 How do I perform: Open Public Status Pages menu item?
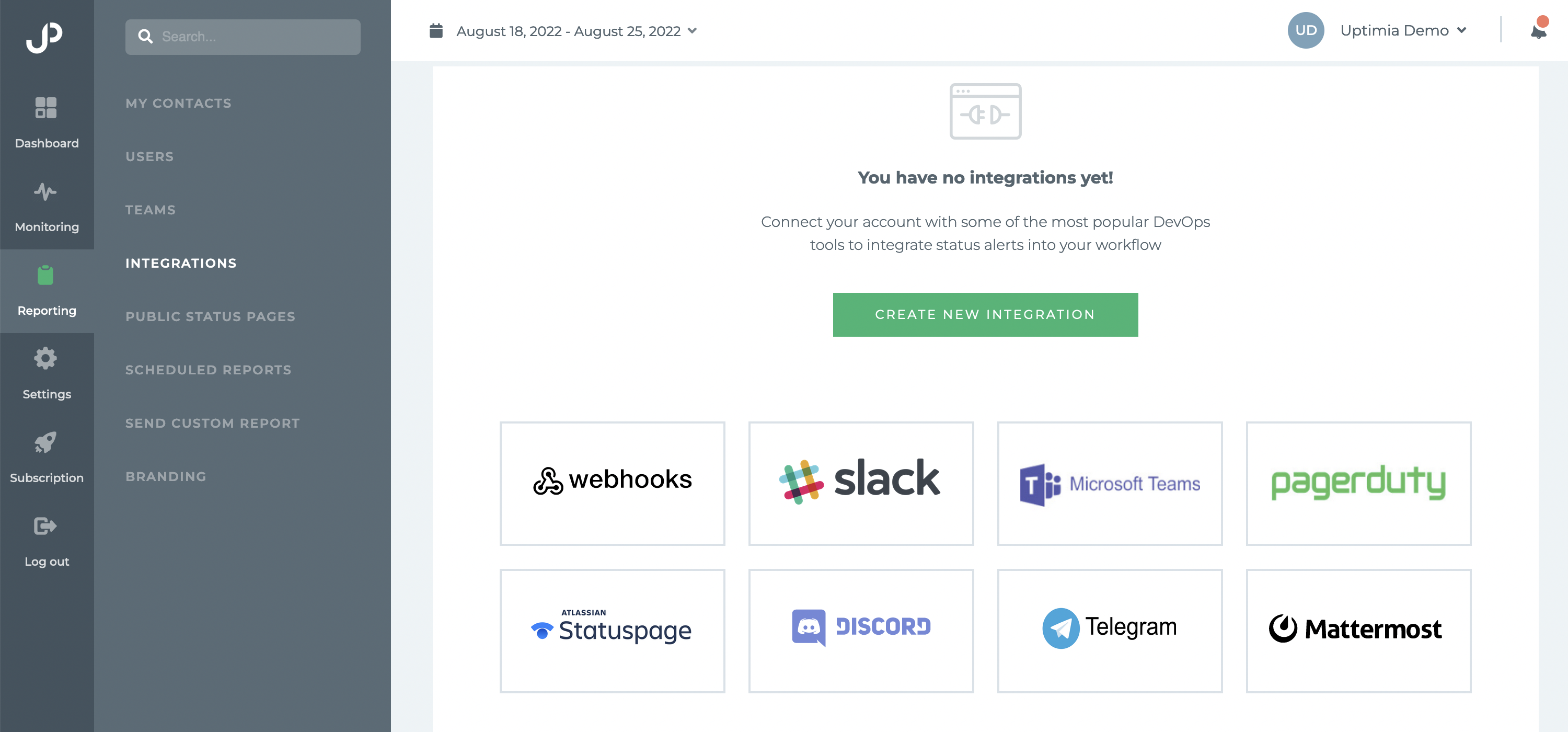tap(210, 317)
